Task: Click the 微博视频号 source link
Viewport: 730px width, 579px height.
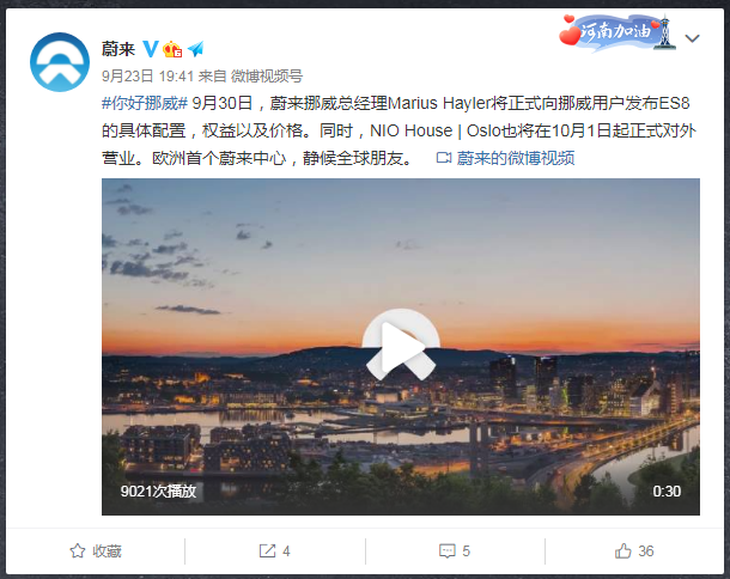Action: pos(267,76)
